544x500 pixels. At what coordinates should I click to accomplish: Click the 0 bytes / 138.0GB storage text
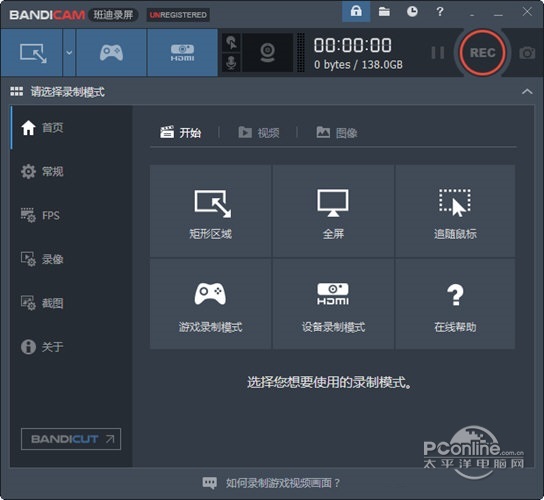coord(358,65)
